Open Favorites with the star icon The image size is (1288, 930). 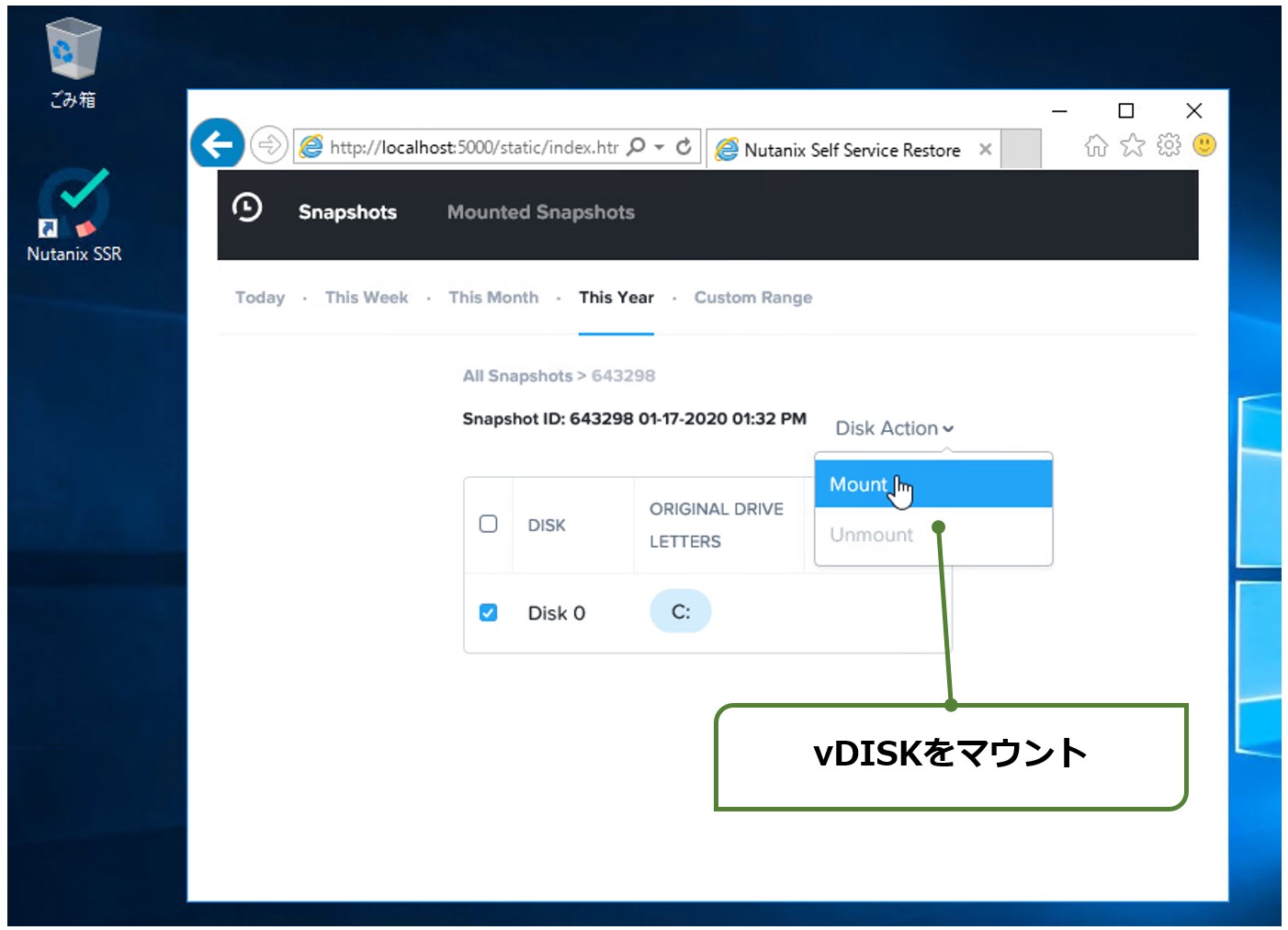1133,145
